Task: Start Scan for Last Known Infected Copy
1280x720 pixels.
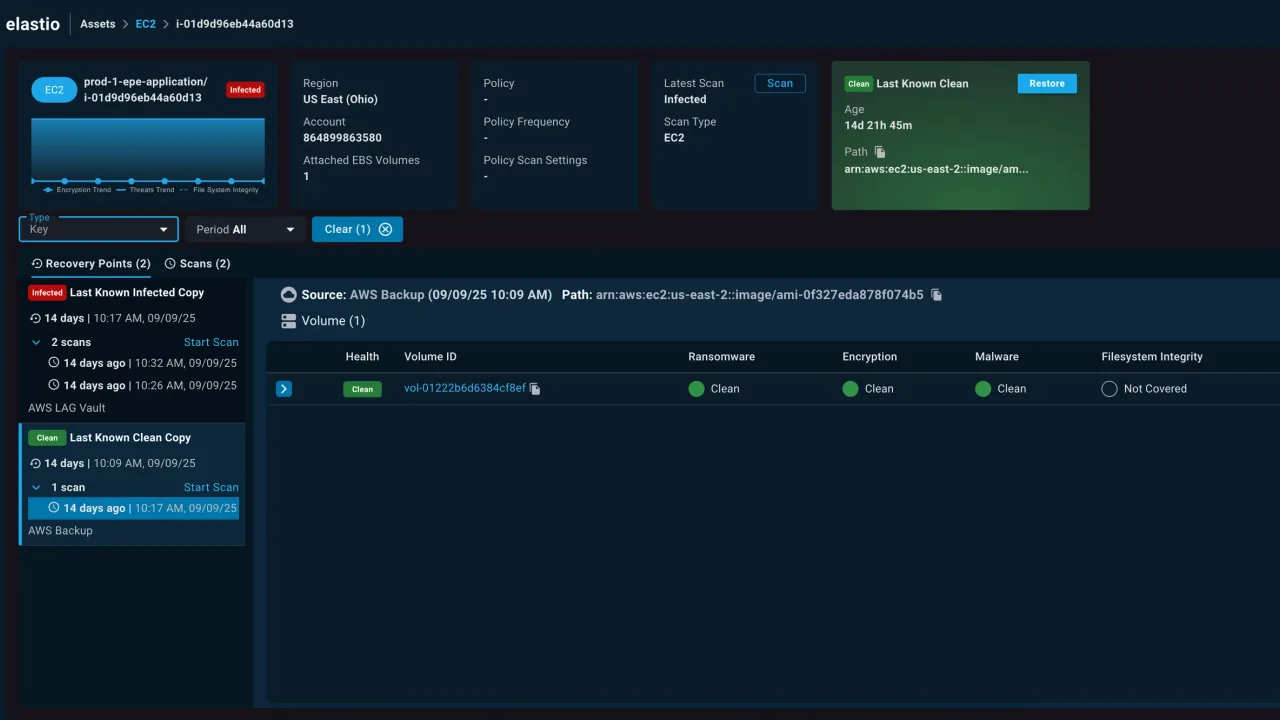Action: tap(211, 342)
